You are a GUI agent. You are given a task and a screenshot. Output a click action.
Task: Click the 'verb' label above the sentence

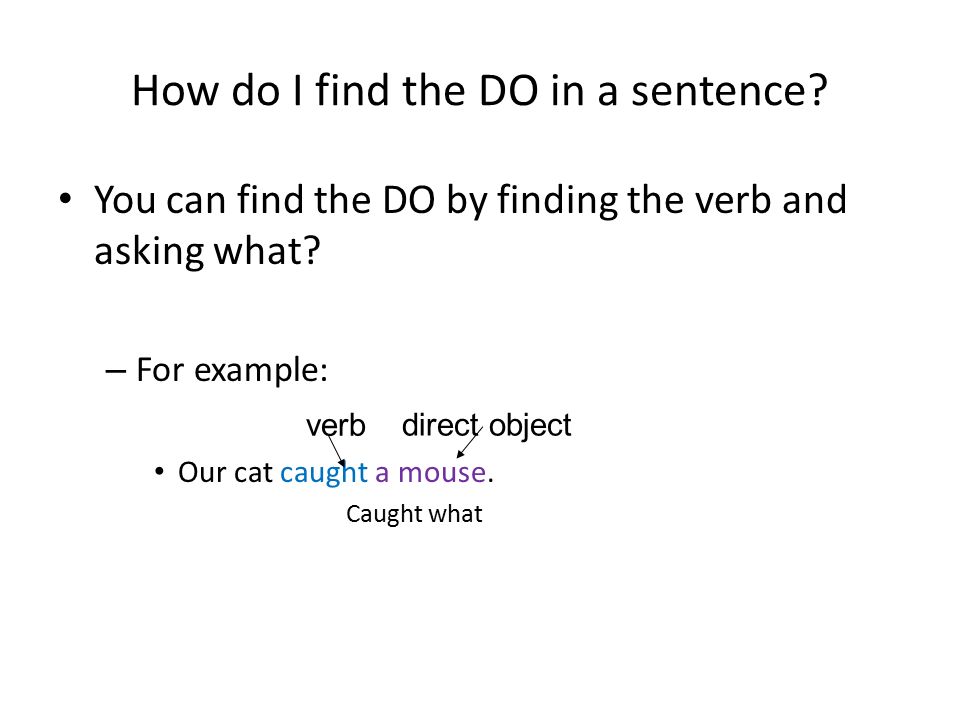coord(336,426)
